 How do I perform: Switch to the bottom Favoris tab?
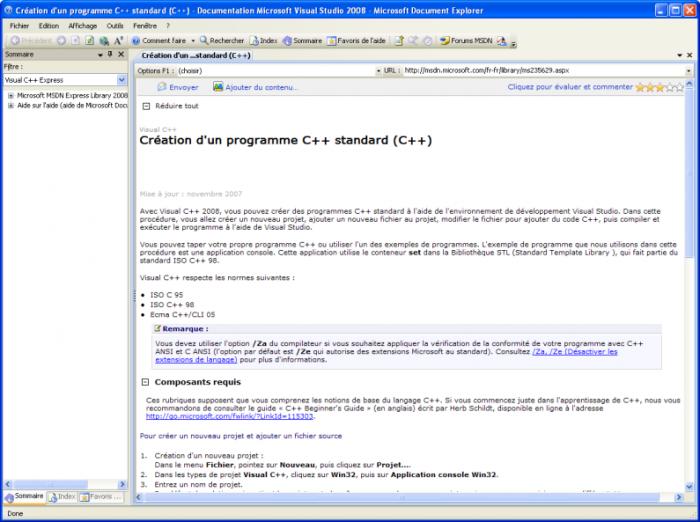(101, 497)
